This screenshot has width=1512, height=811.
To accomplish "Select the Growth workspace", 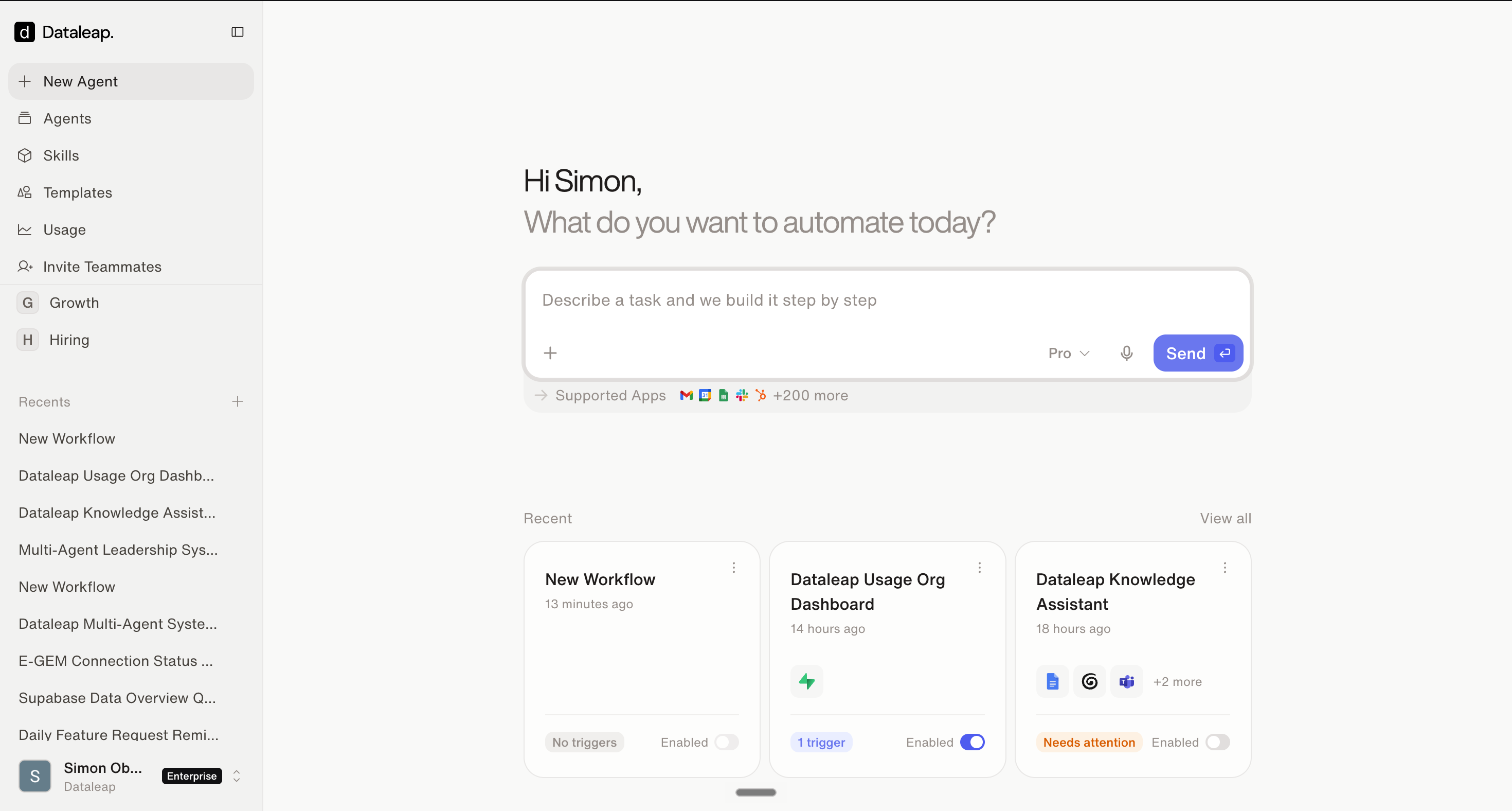I will [x=131, y=303].
